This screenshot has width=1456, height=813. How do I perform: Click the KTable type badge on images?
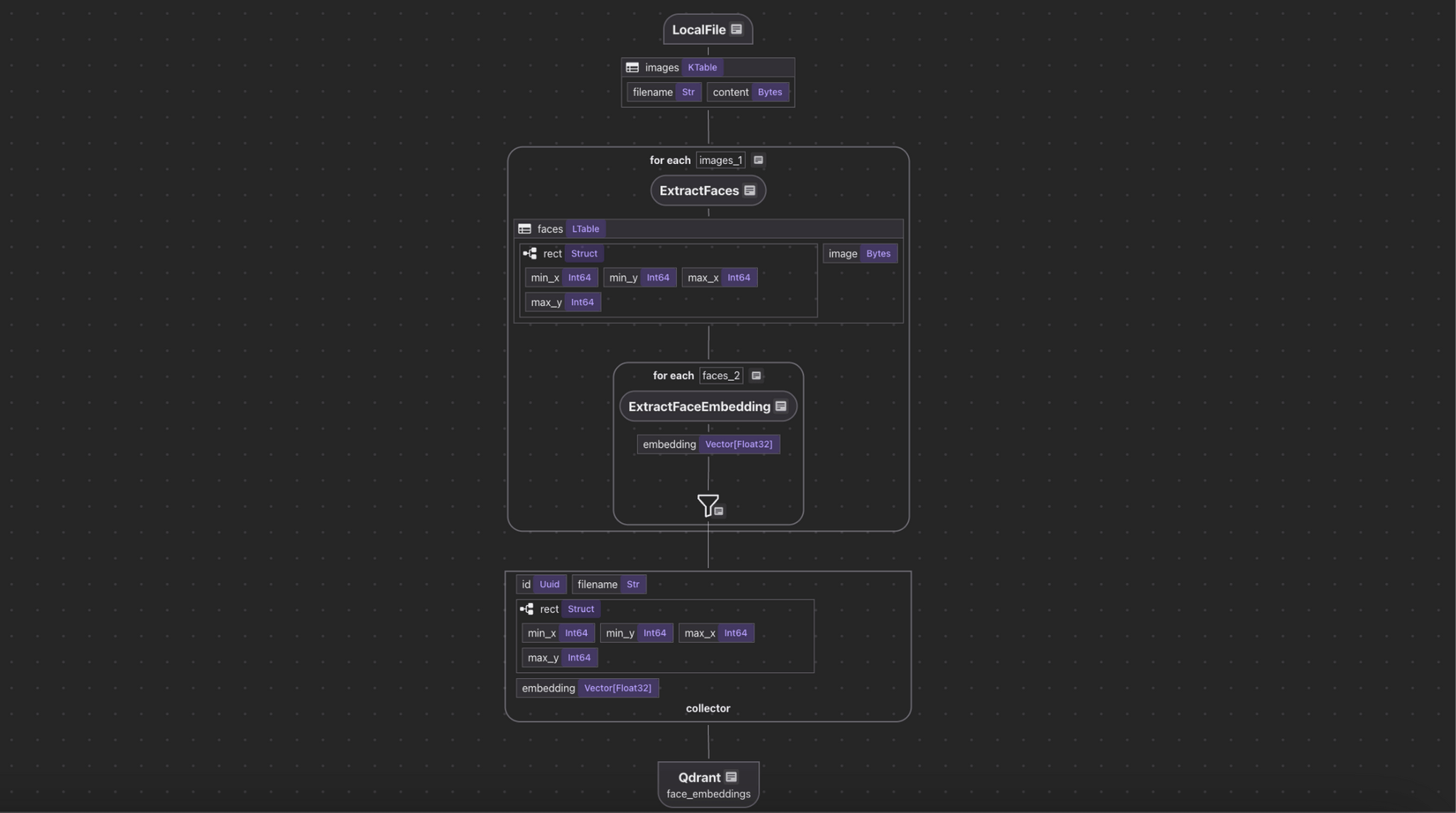(701, 67)
